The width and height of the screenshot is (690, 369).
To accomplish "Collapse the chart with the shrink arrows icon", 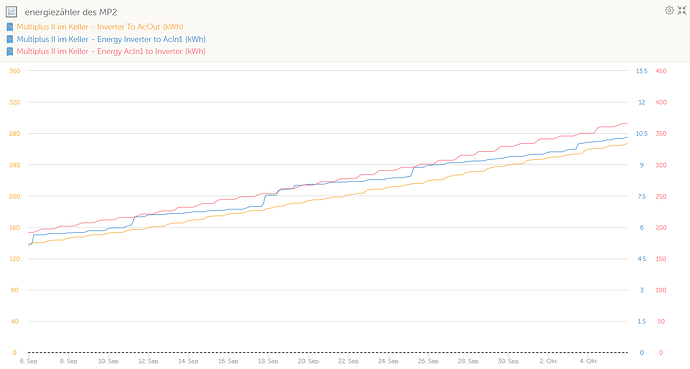I will tap(682, 11).
